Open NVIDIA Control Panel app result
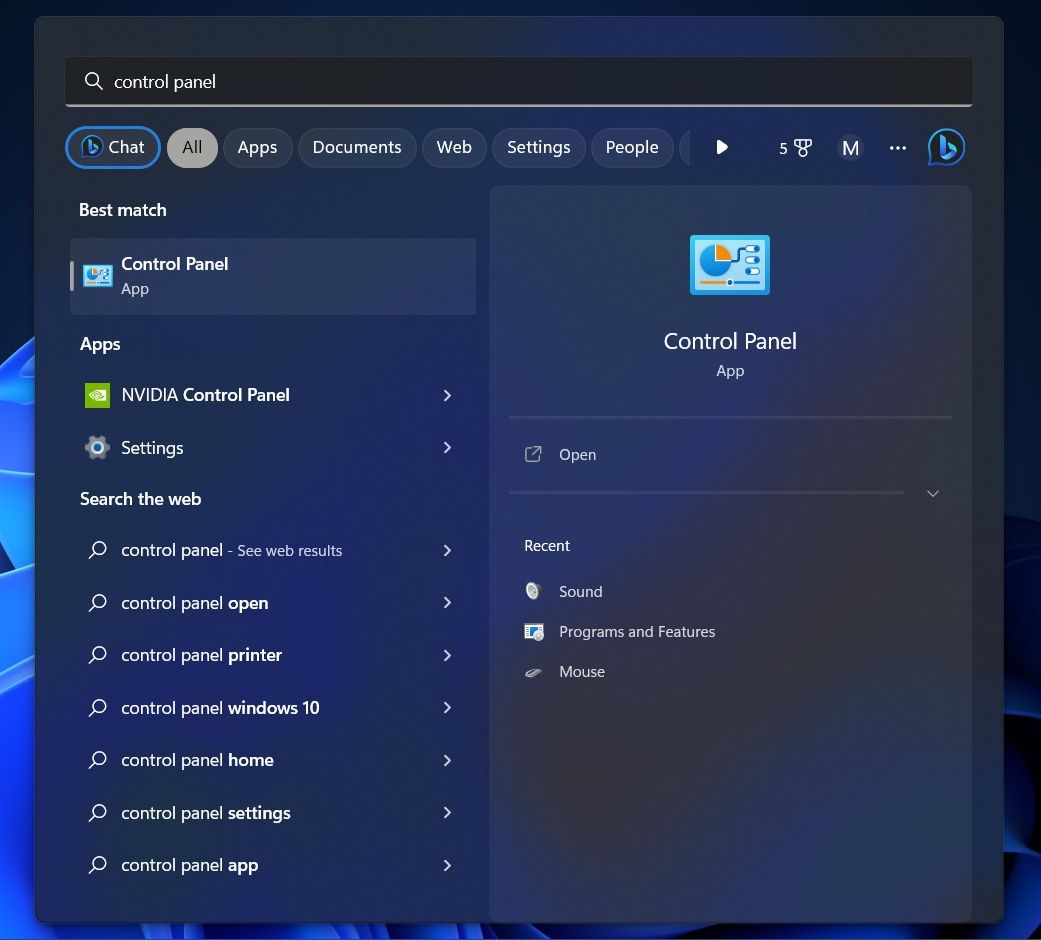This screenshot has height=940, width=1041. tap(273, 395)
